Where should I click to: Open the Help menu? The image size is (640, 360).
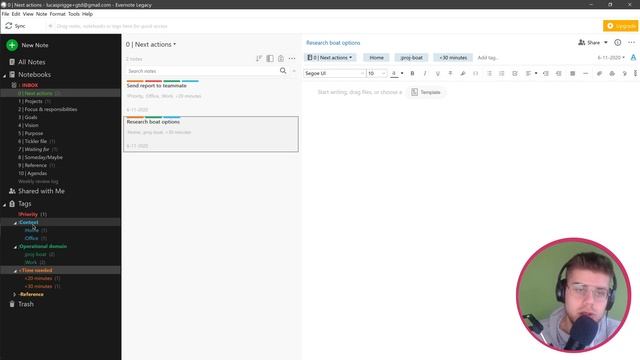pos(87,14)
